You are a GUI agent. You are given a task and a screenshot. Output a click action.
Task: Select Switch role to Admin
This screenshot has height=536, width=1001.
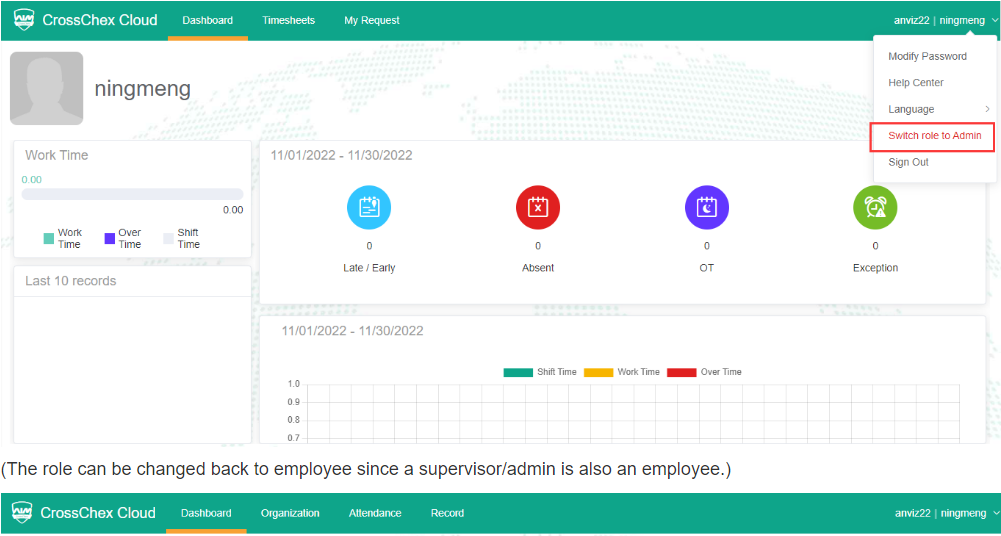pos(934,136)
